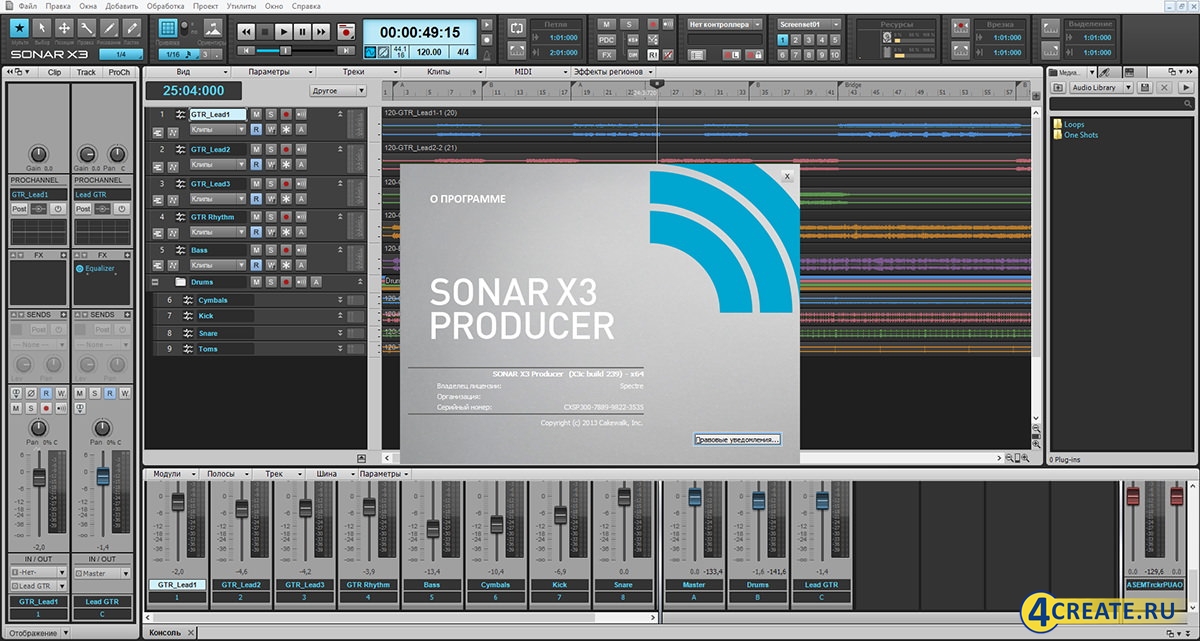
Task: Click the Record transport button
Action: point(346,32)
